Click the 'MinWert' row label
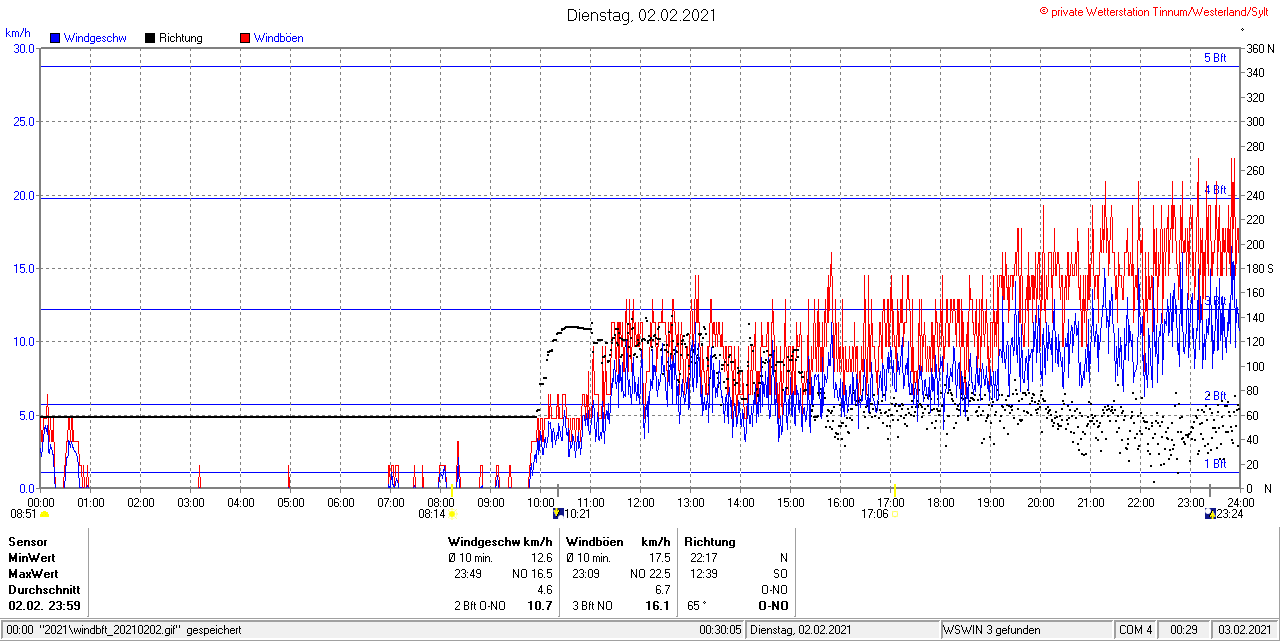Screen dimensions: 1280x641 coord(33,558)
